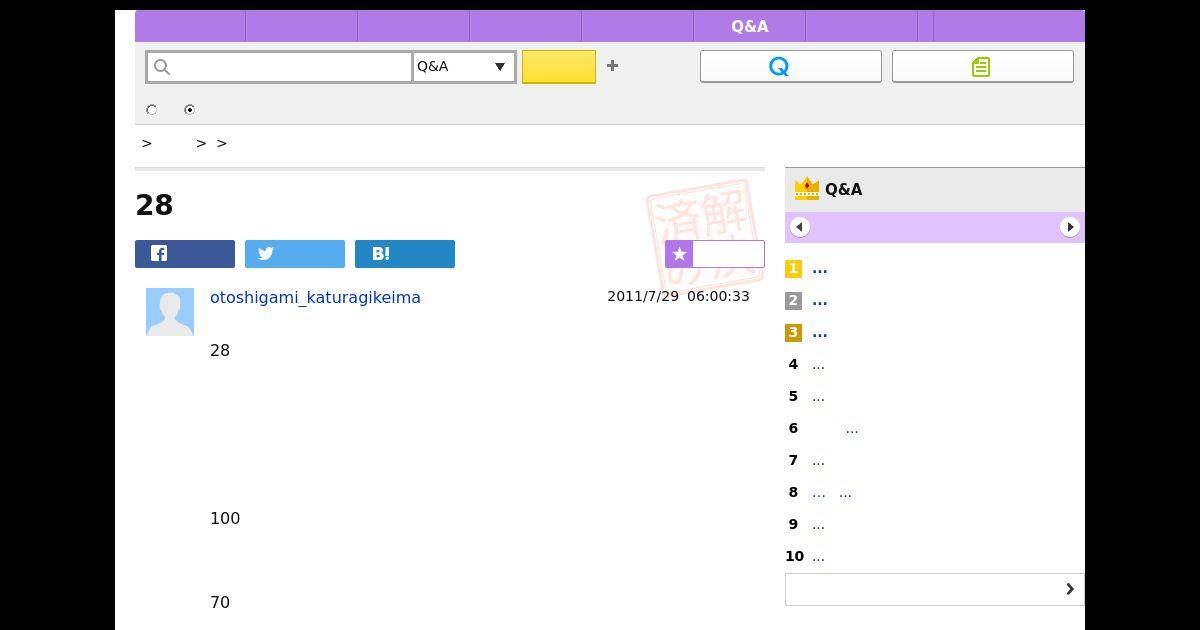Viewport: 1200px width, 630px height.
Task: Click the purple star favorite button
Action: click(715, 254)
